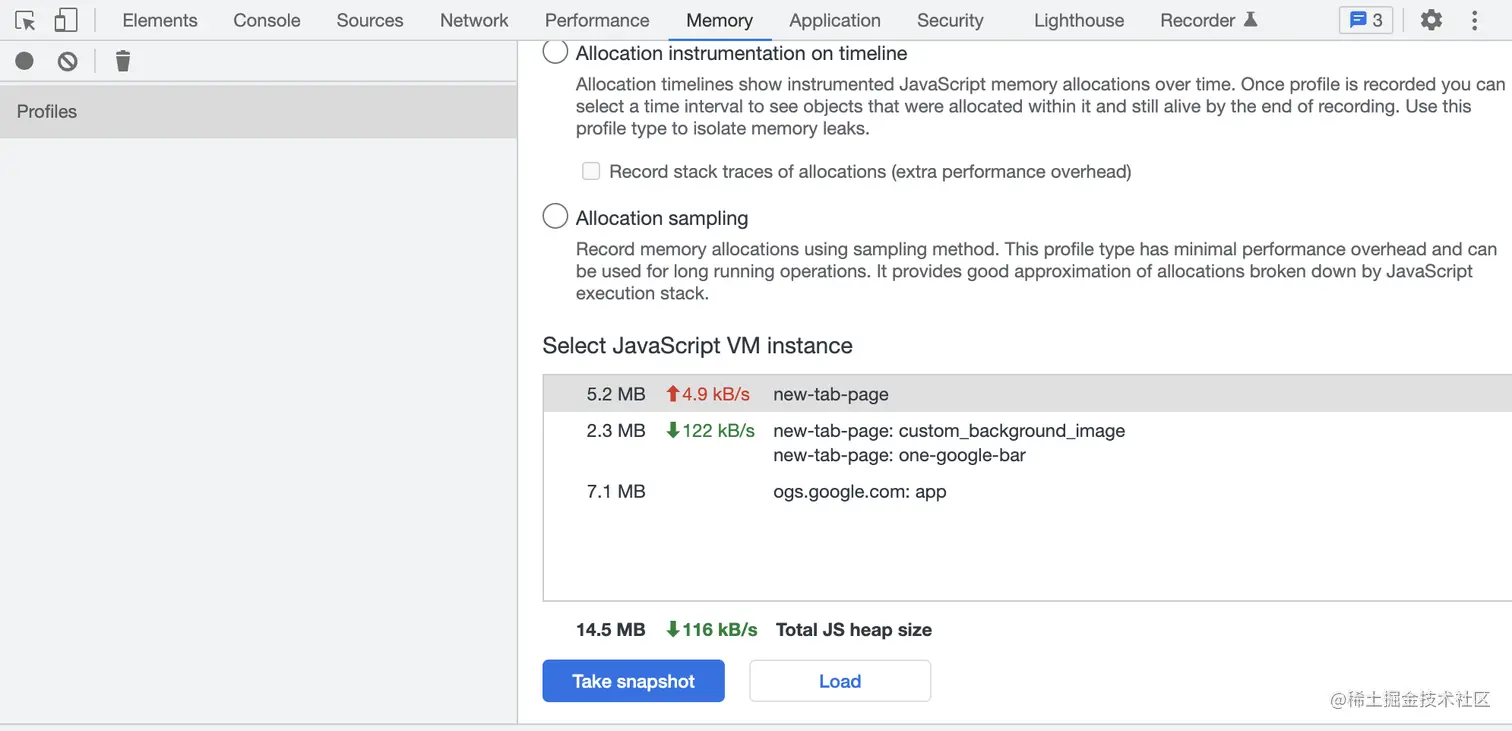Click the Take snapshot button

[633, 681]
